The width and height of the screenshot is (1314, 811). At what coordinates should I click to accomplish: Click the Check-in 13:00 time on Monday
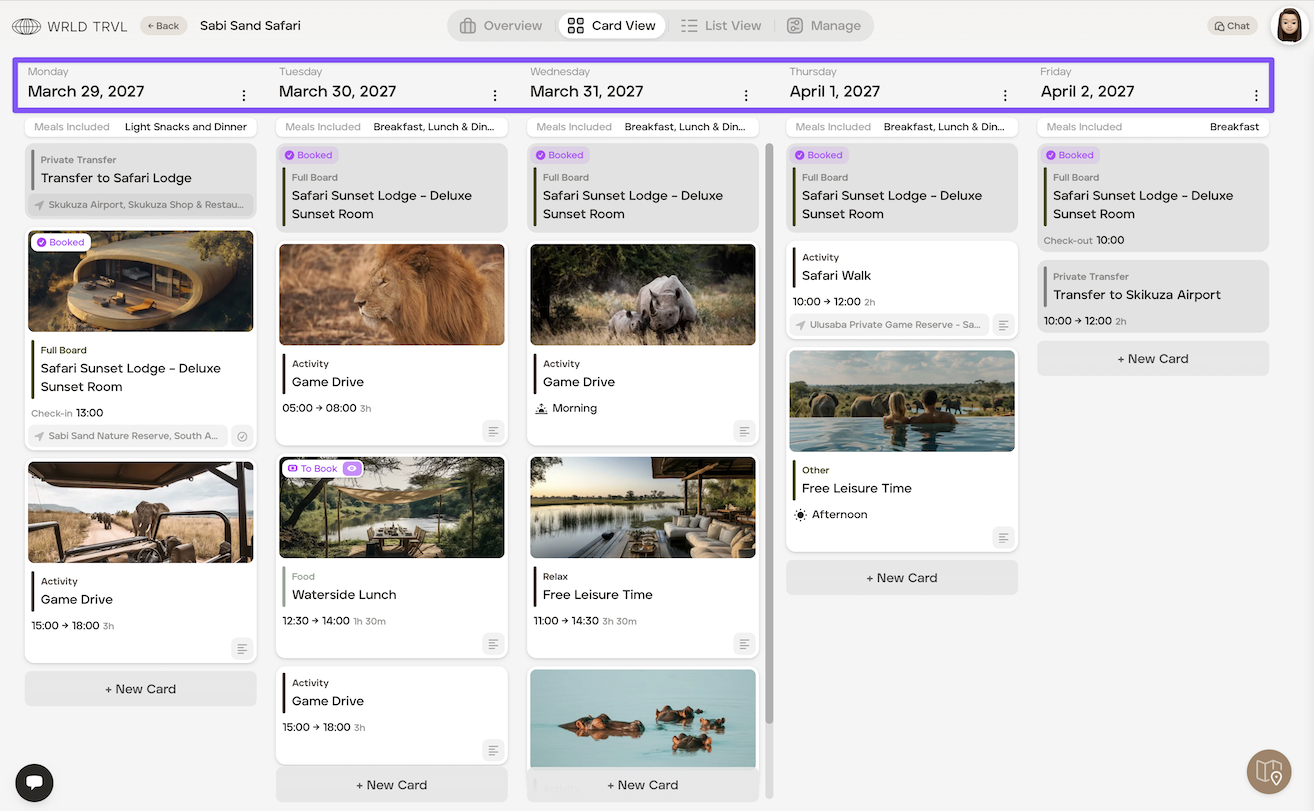coord(67,413)
